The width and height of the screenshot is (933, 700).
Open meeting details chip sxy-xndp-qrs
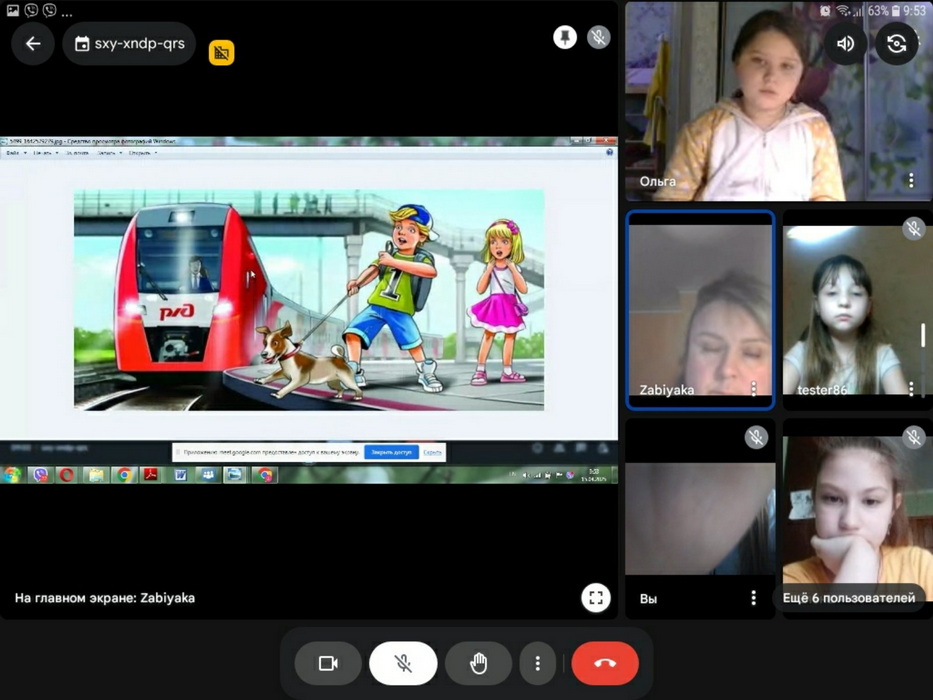point(129,43)
